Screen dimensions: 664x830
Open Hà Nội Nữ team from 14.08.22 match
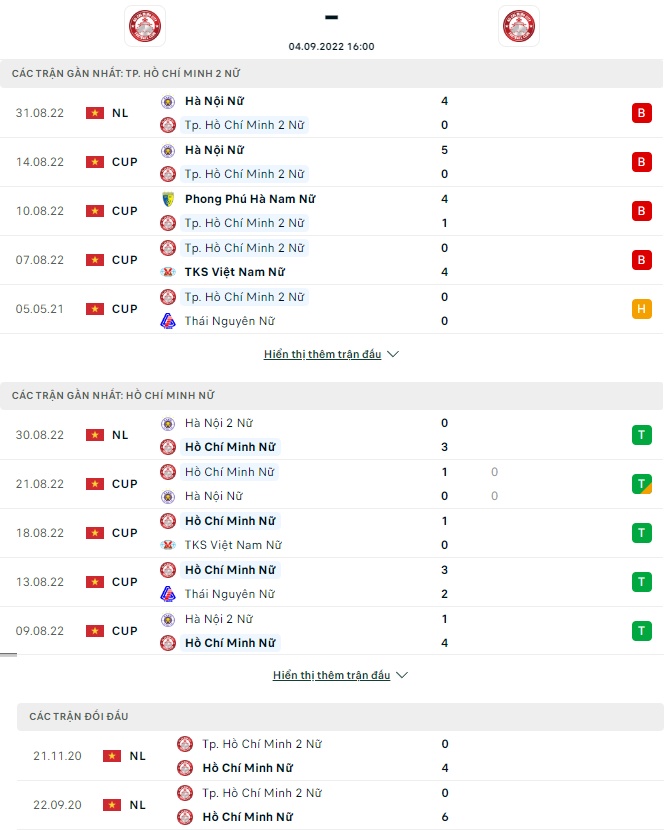pyautogui.click(x=214, y=150)
